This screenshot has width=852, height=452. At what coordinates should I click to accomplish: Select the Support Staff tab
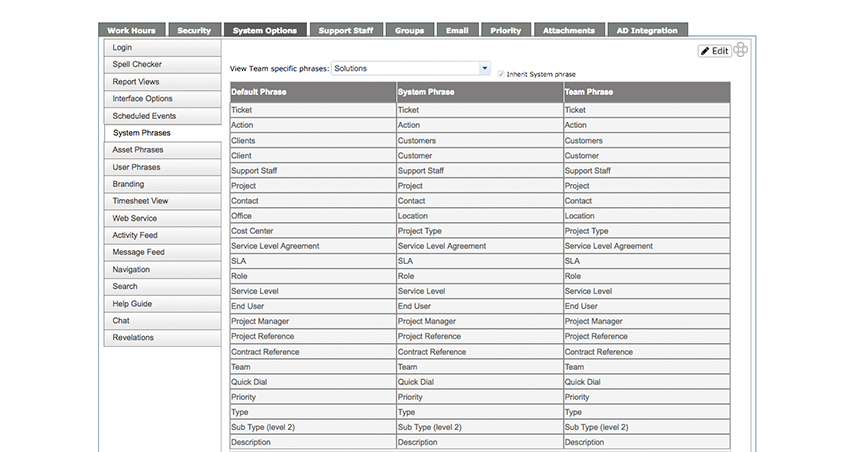[x=346, y=30]
